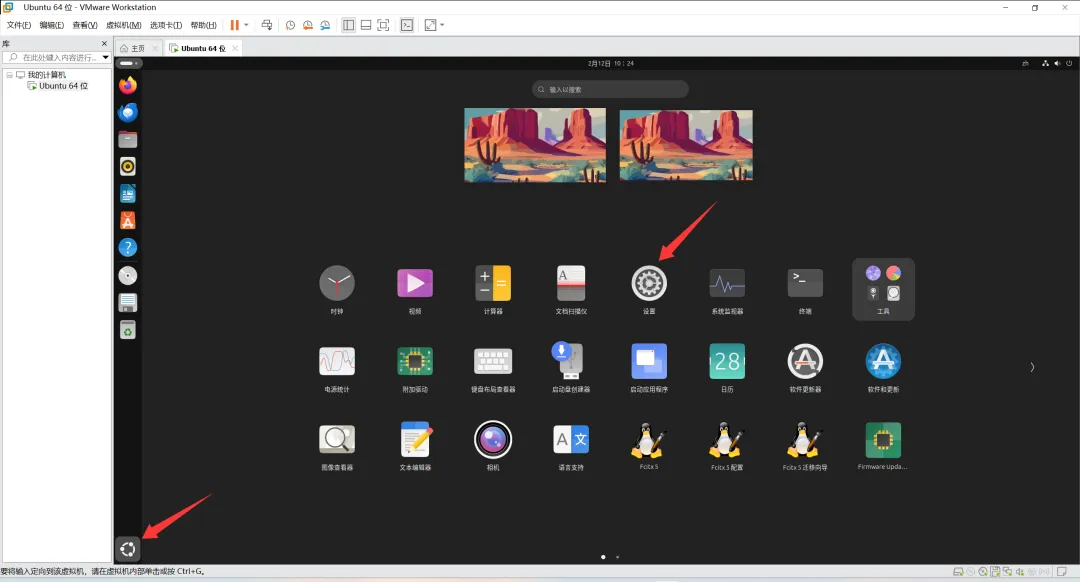Screen dimensions: 1080x582
Task: Launch the 时钟 clock app
Action: (x=337, y=283)
